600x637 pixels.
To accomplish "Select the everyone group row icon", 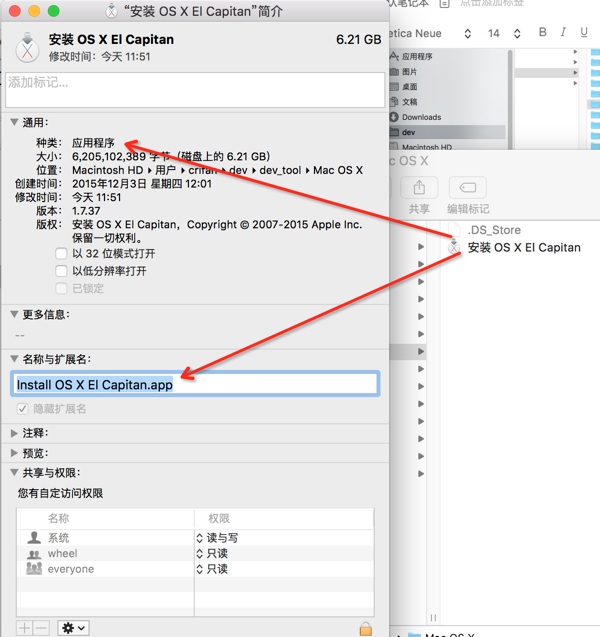I will 34,568.
